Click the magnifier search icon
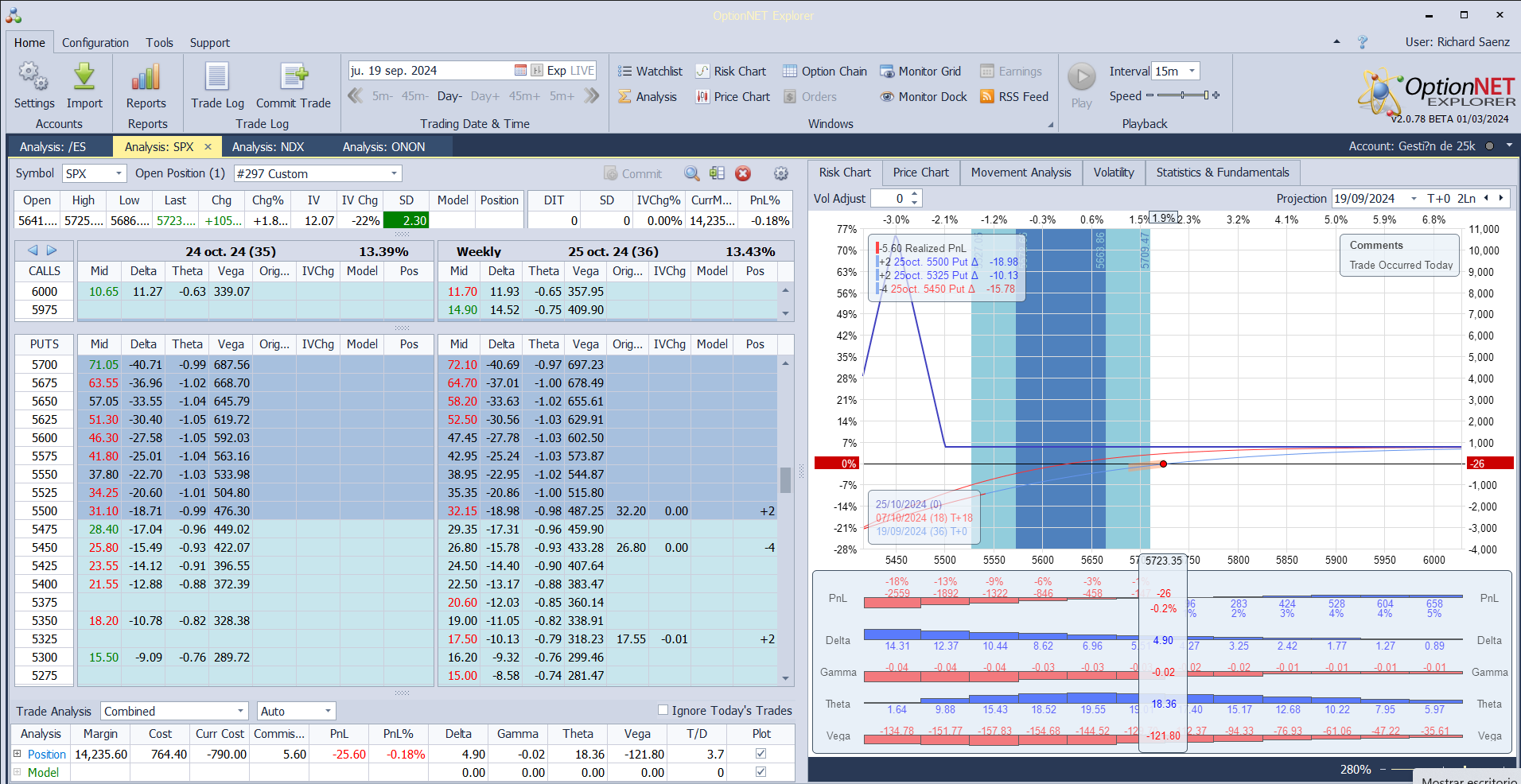1521x784 pixels. click(692, 173)
